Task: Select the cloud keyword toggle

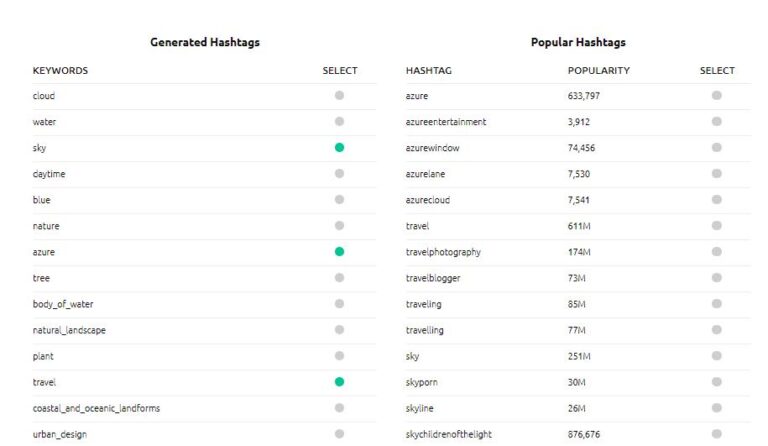Action: (339, 96)
